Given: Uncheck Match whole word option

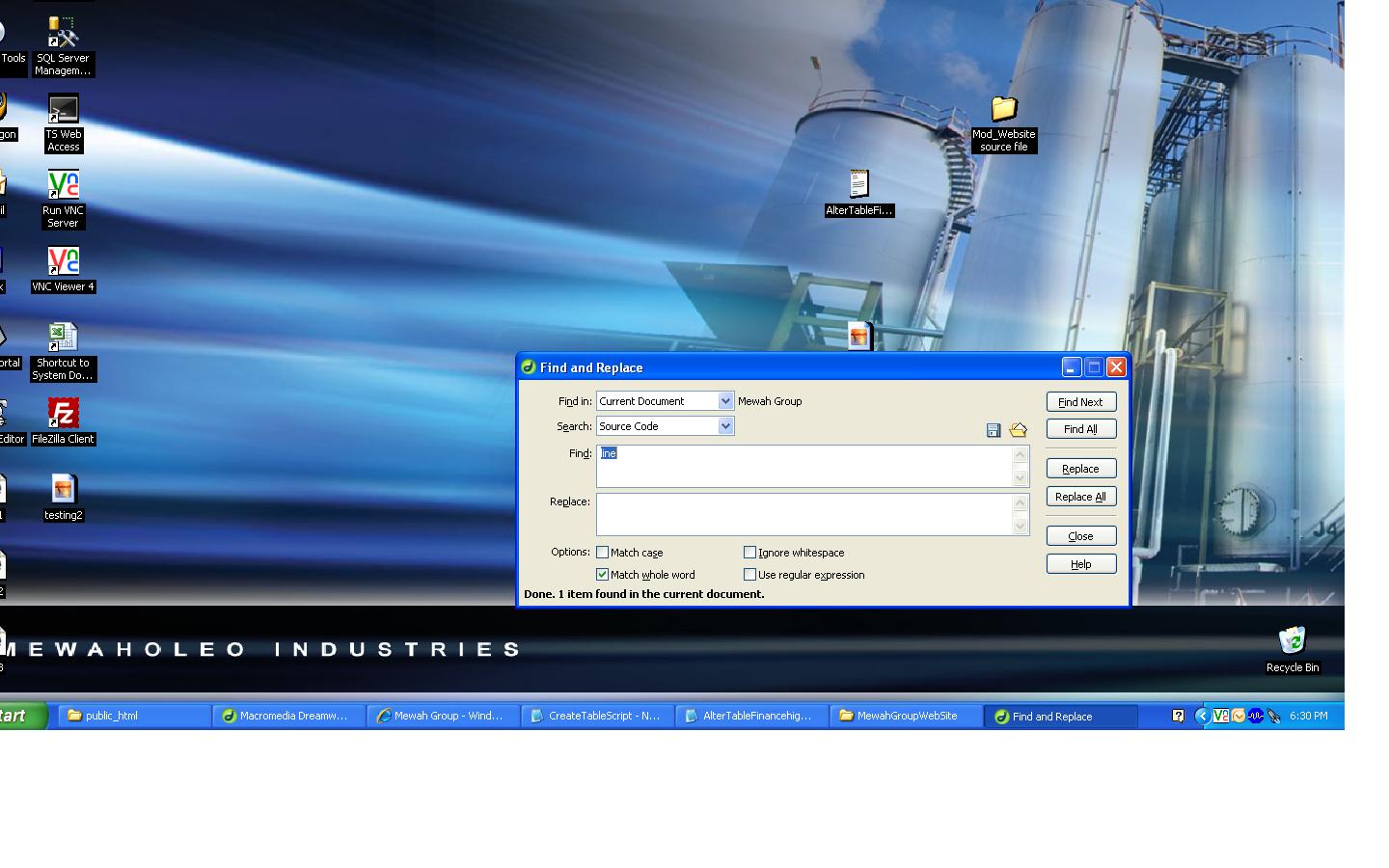Looking at the screenshot, I should (x=603, y=575).
